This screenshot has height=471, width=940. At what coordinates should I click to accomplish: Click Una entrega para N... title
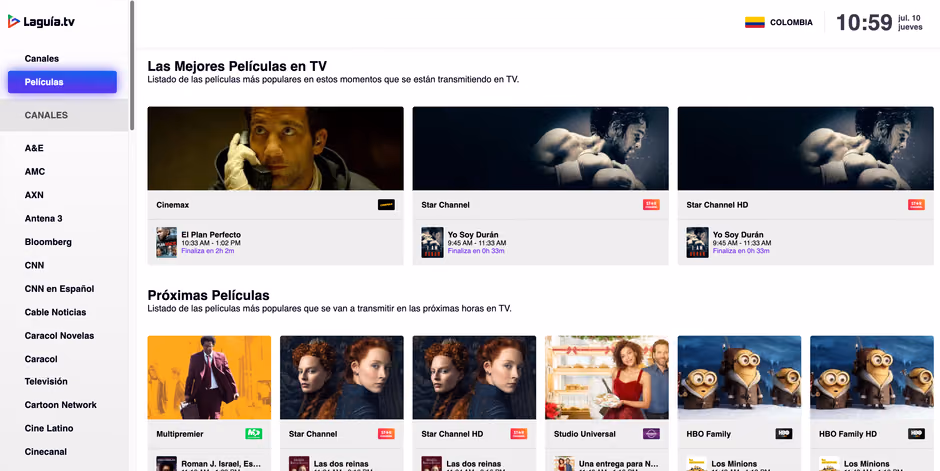(619, 464)
